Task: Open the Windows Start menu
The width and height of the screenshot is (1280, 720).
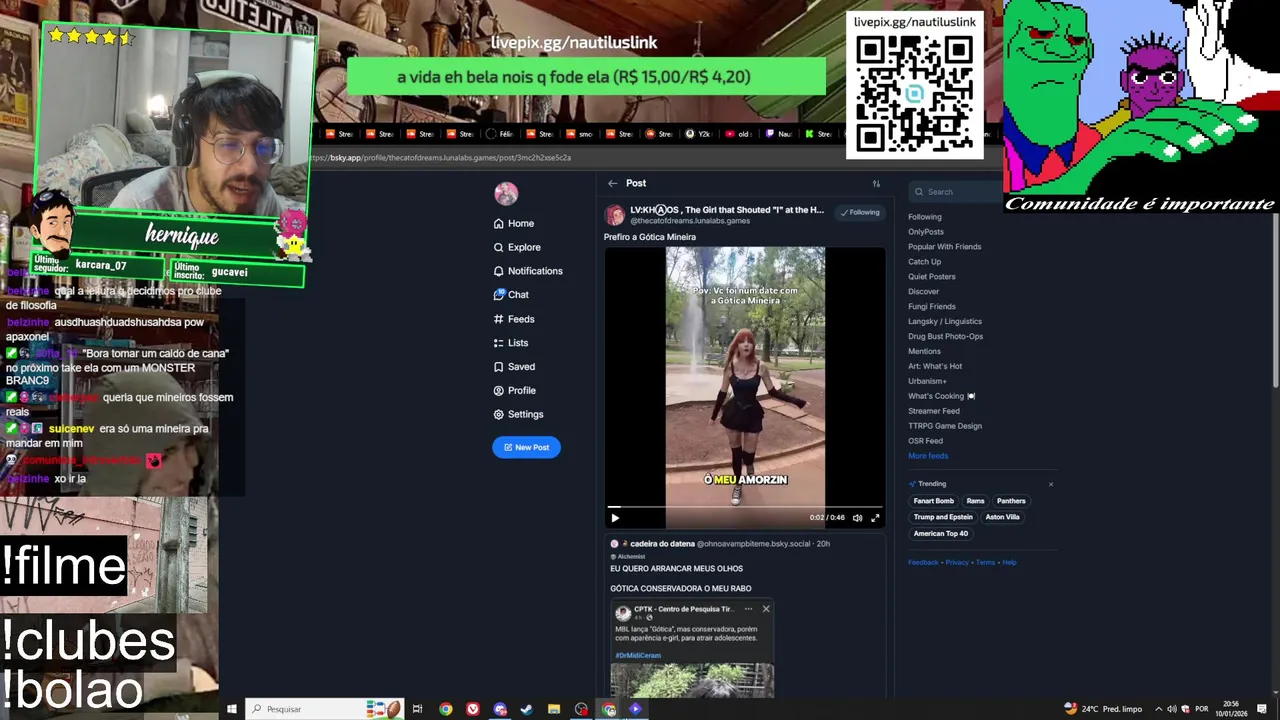Action: point(231,709)
